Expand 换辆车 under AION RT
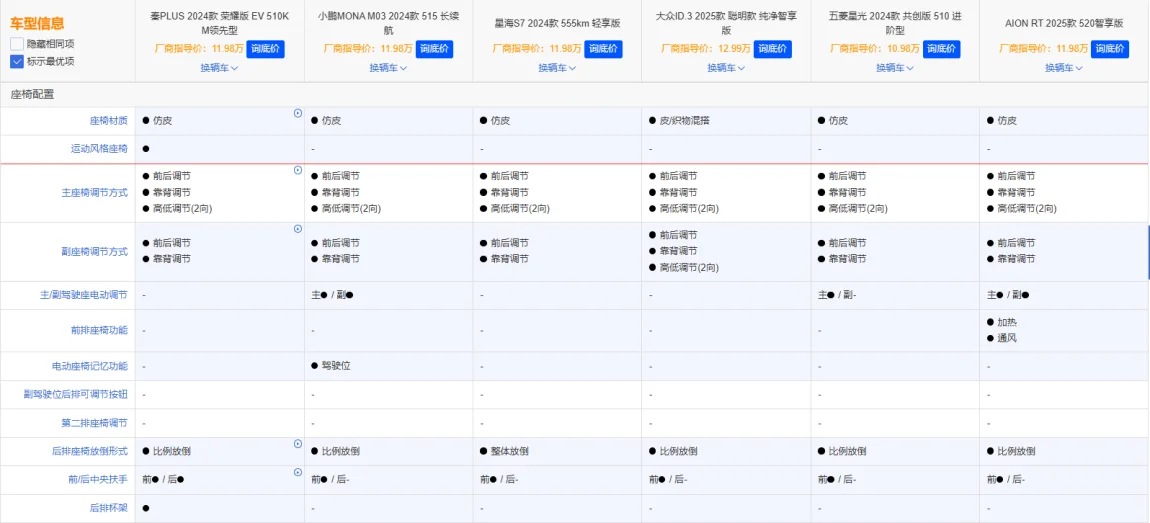This screenshot has width=1150, height=523. [1064, 67]
